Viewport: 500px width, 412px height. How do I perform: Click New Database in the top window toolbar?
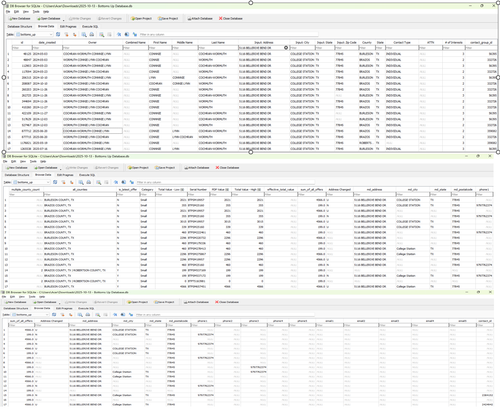coord(20,19)
